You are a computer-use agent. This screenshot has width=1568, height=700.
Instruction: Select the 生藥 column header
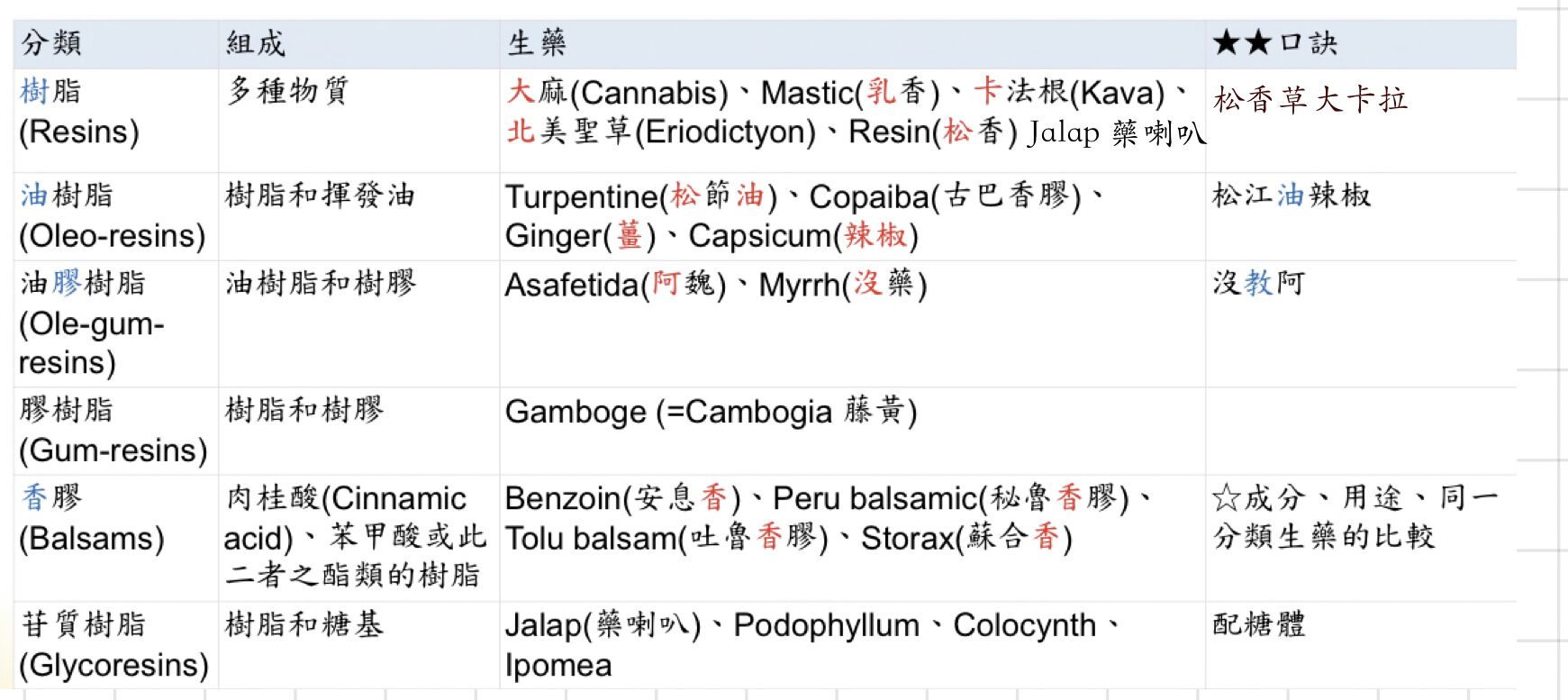537,42
